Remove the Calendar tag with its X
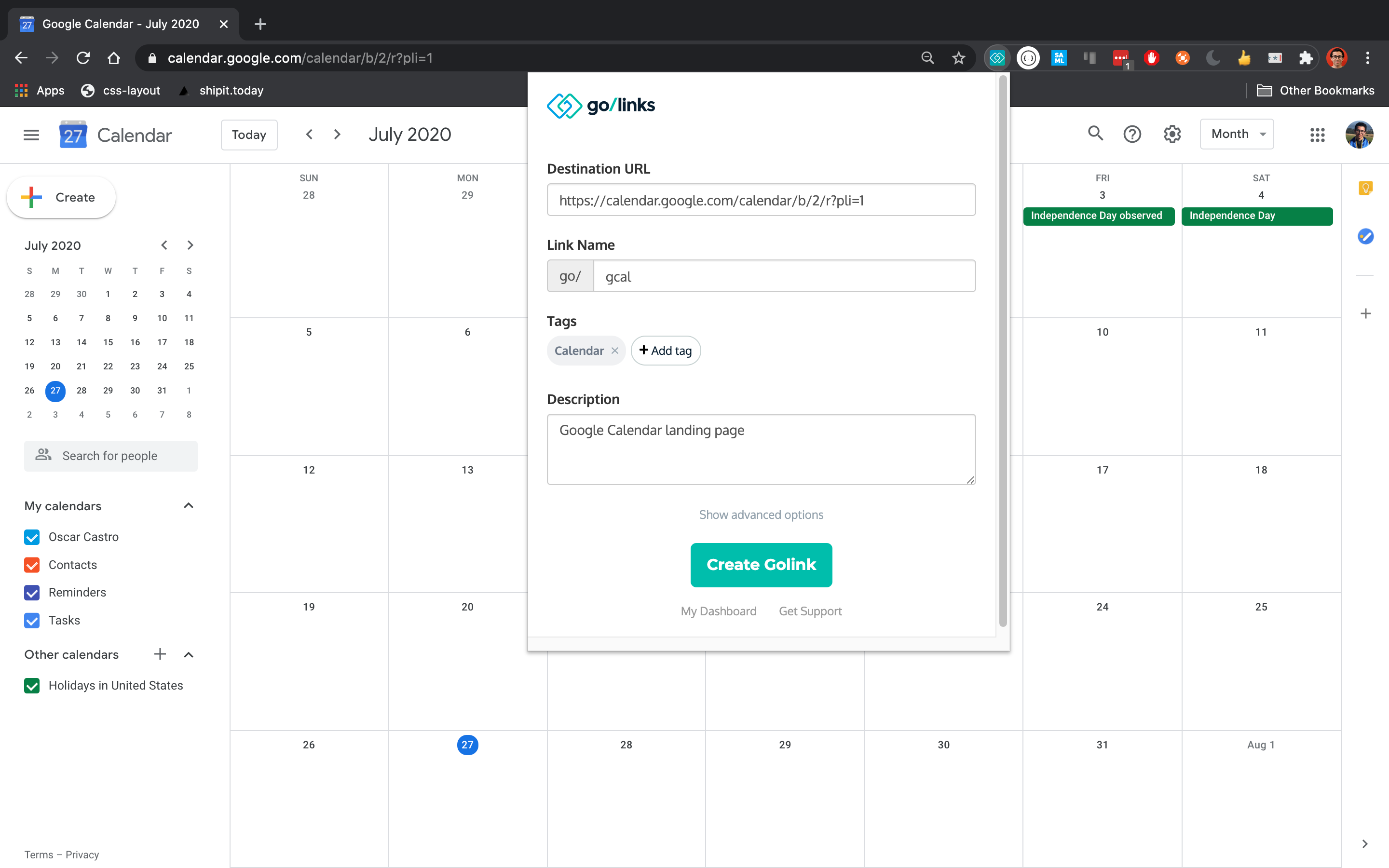 pos(615,351)
